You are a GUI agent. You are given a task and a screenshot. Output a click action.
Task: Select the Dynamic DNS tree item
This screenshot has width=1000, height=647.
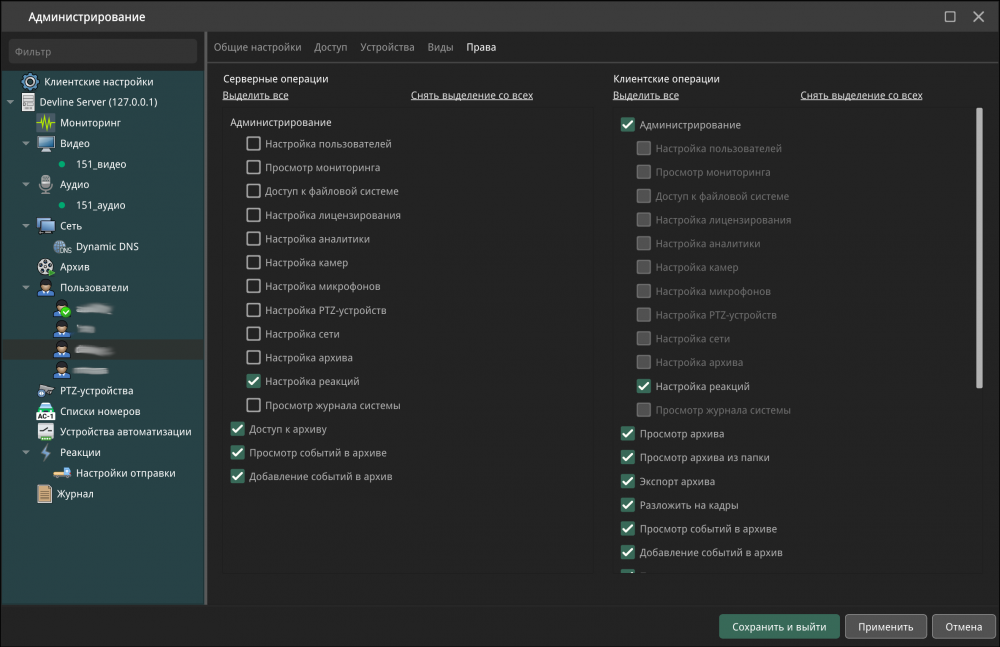[107, 247]
